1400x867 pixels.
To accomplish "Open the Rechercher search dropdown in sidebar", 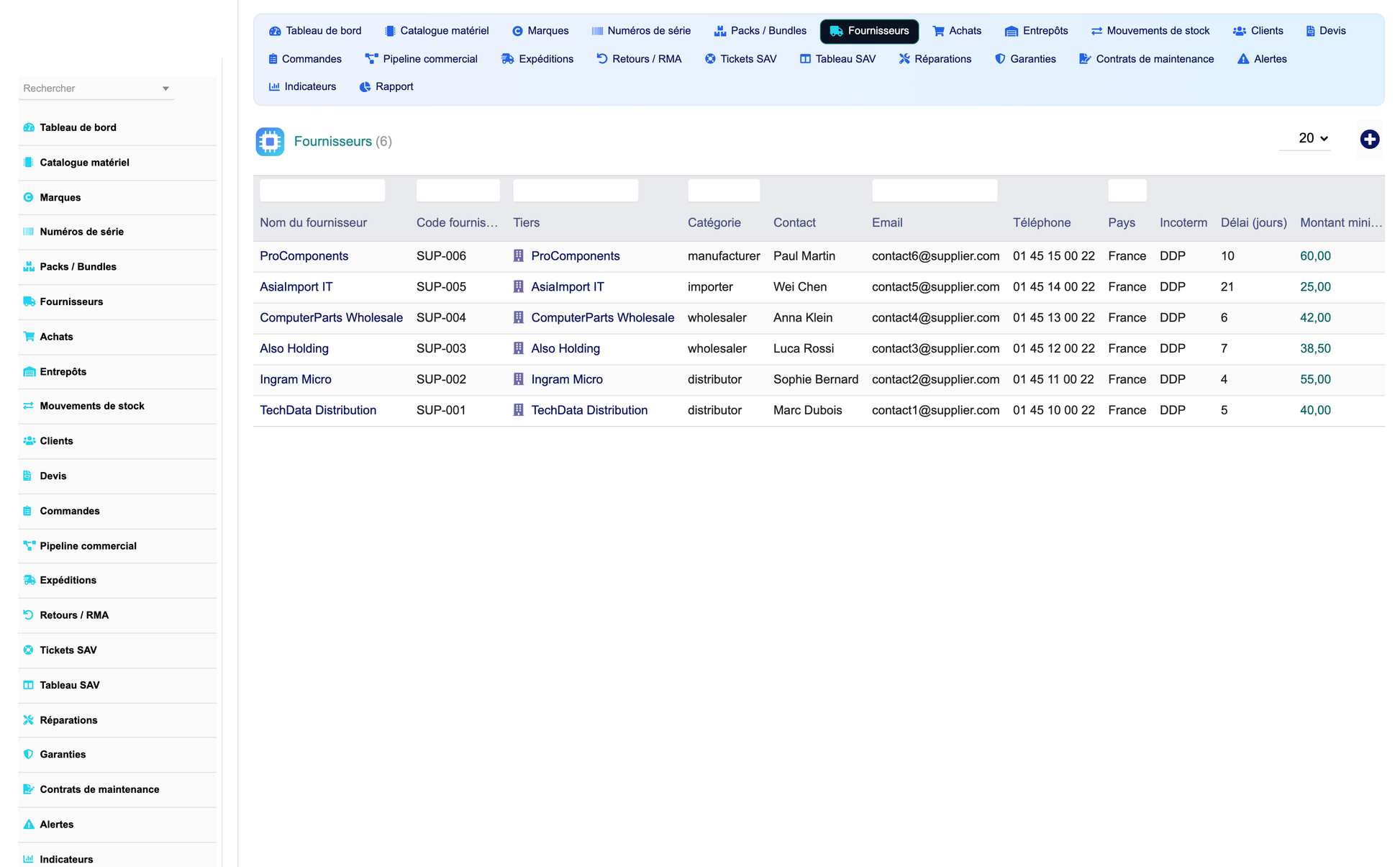I will (x=96, y=88).
